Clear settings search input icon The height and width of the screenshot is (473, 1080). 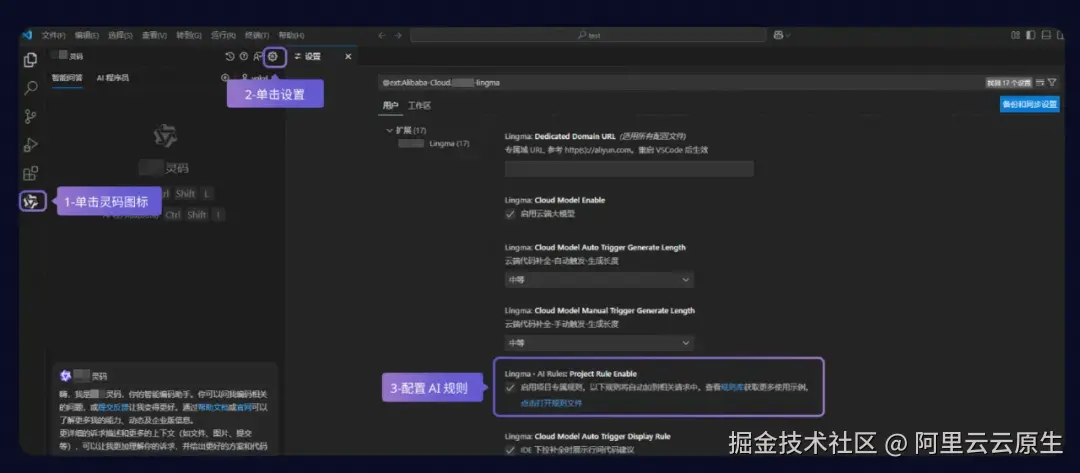point(1040,83)
